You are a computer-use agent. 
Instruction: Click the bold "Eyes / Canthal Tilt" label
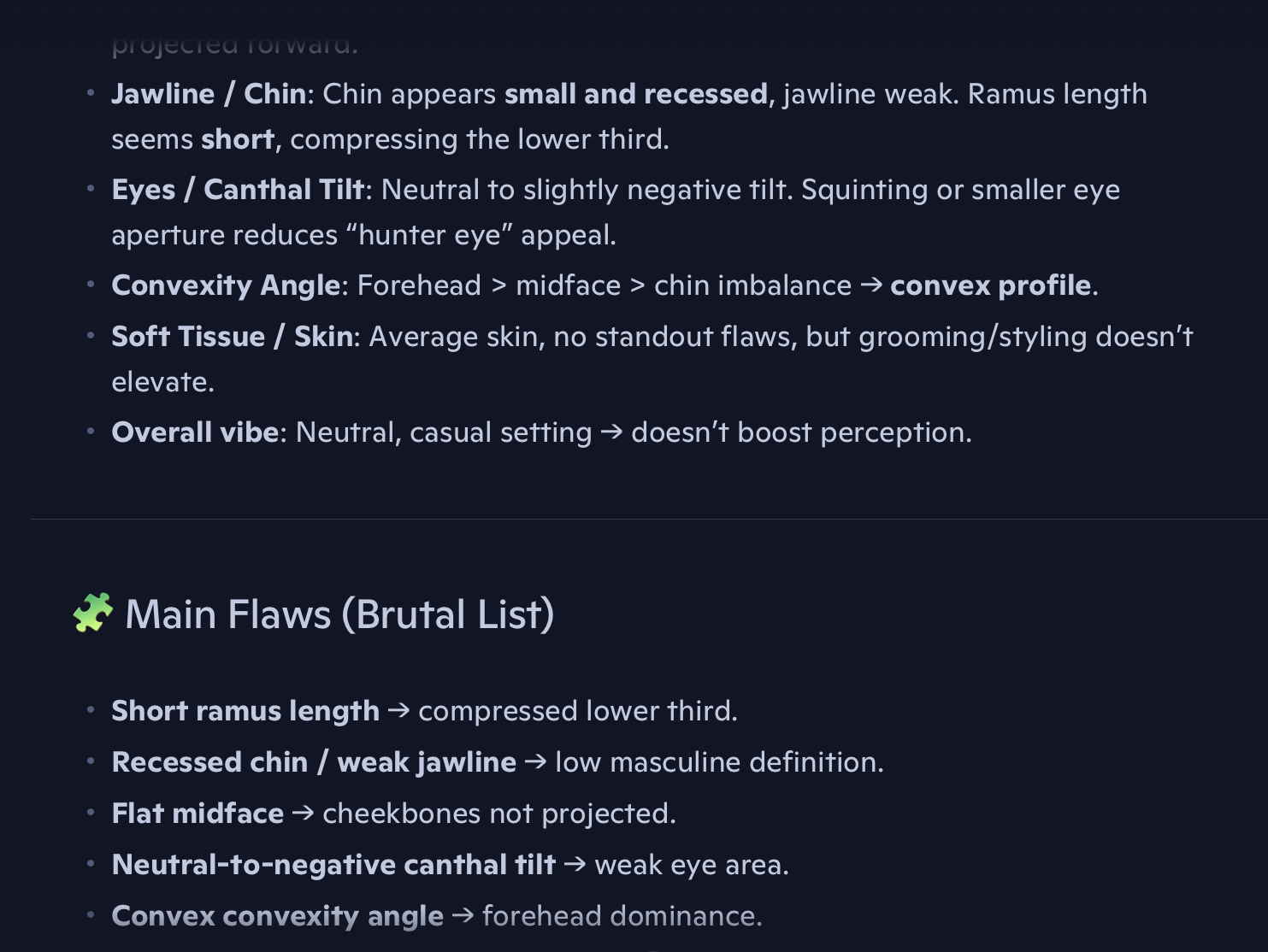(x=238, y=190)
